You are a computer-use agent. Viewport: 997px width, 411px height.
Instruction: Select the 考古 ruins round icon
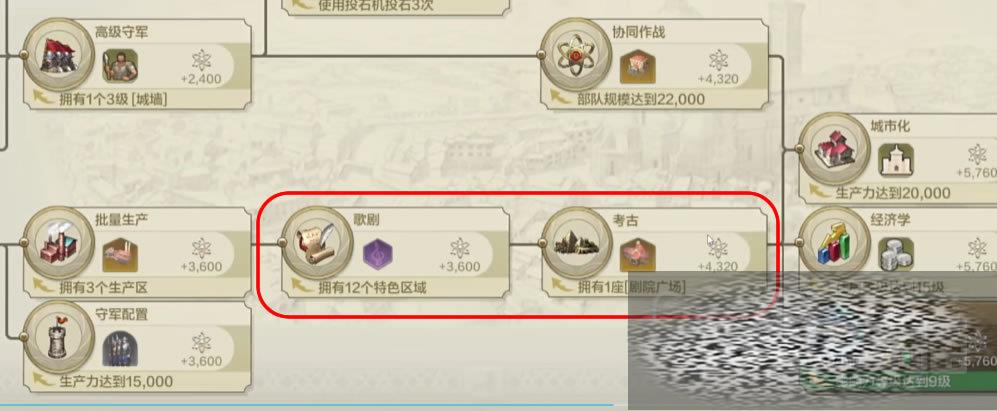576,242
